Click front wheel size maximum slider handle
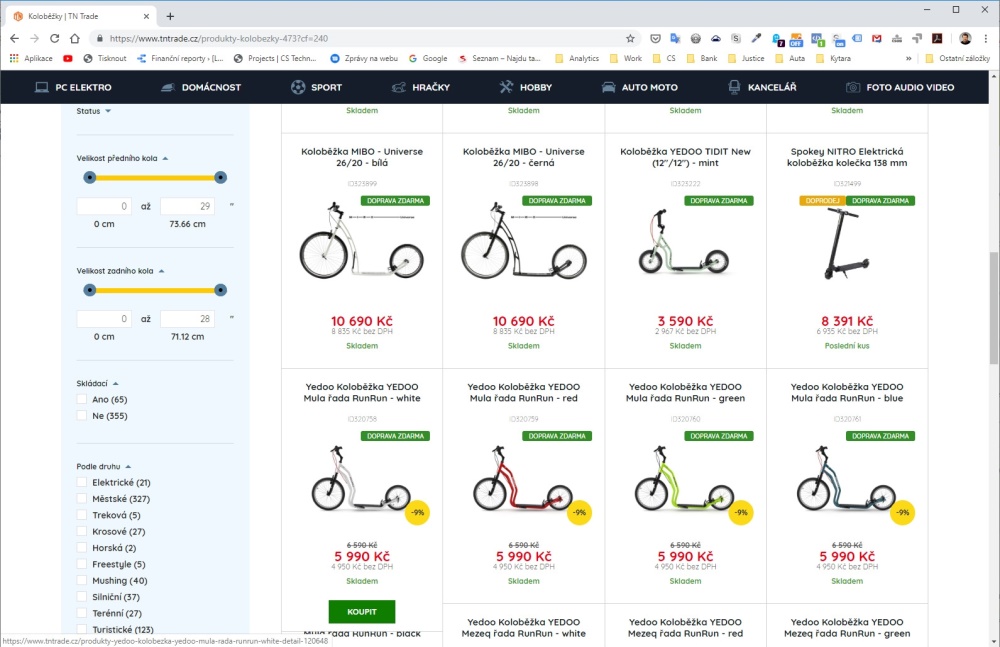The image size is (1000, 647). (221, 177)
